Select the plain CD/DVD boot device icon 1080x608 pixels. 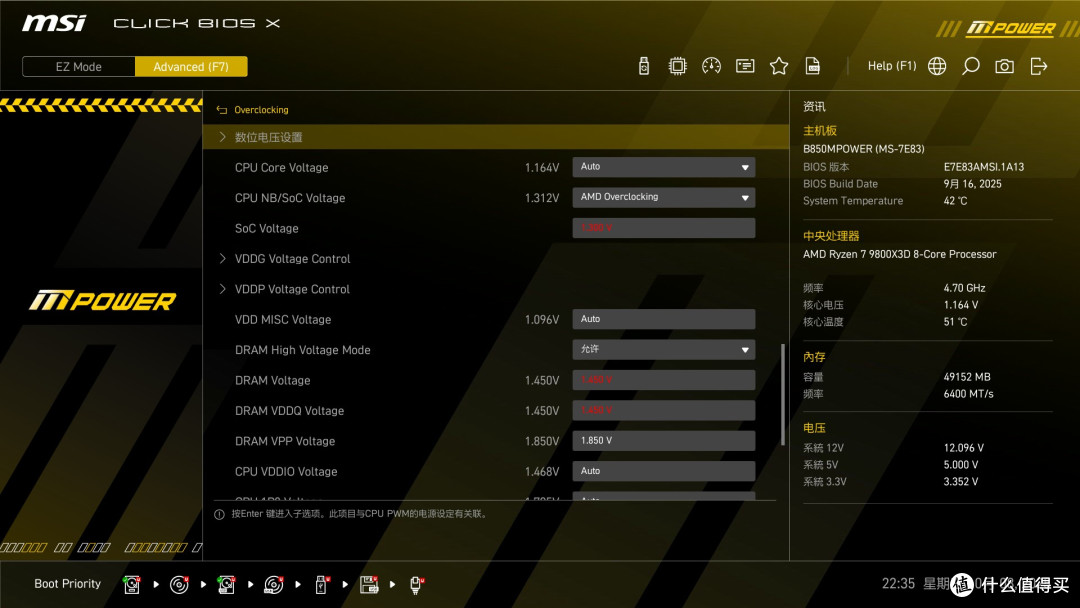179,585
